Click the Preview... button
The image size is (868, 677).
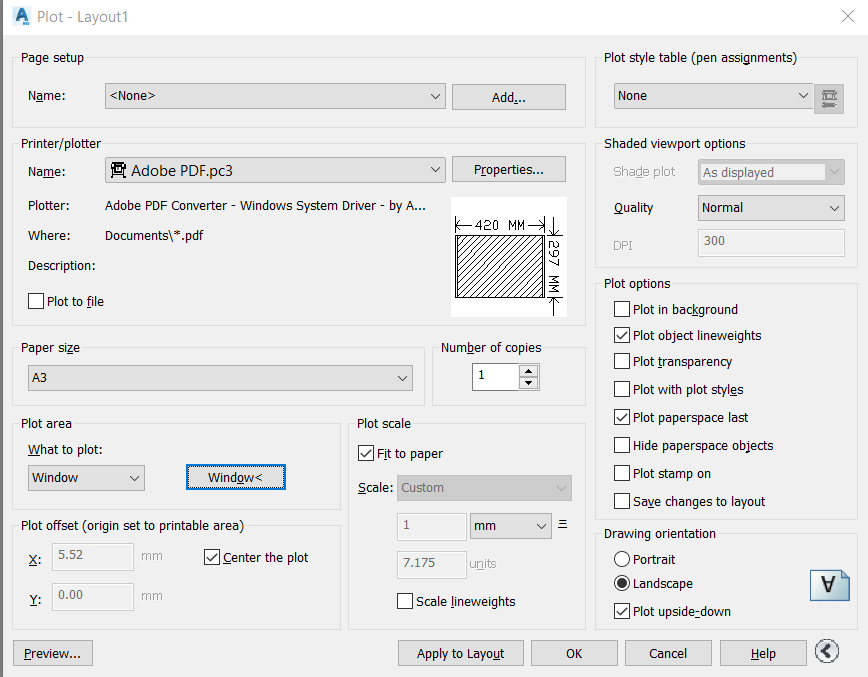coord(53,654)
